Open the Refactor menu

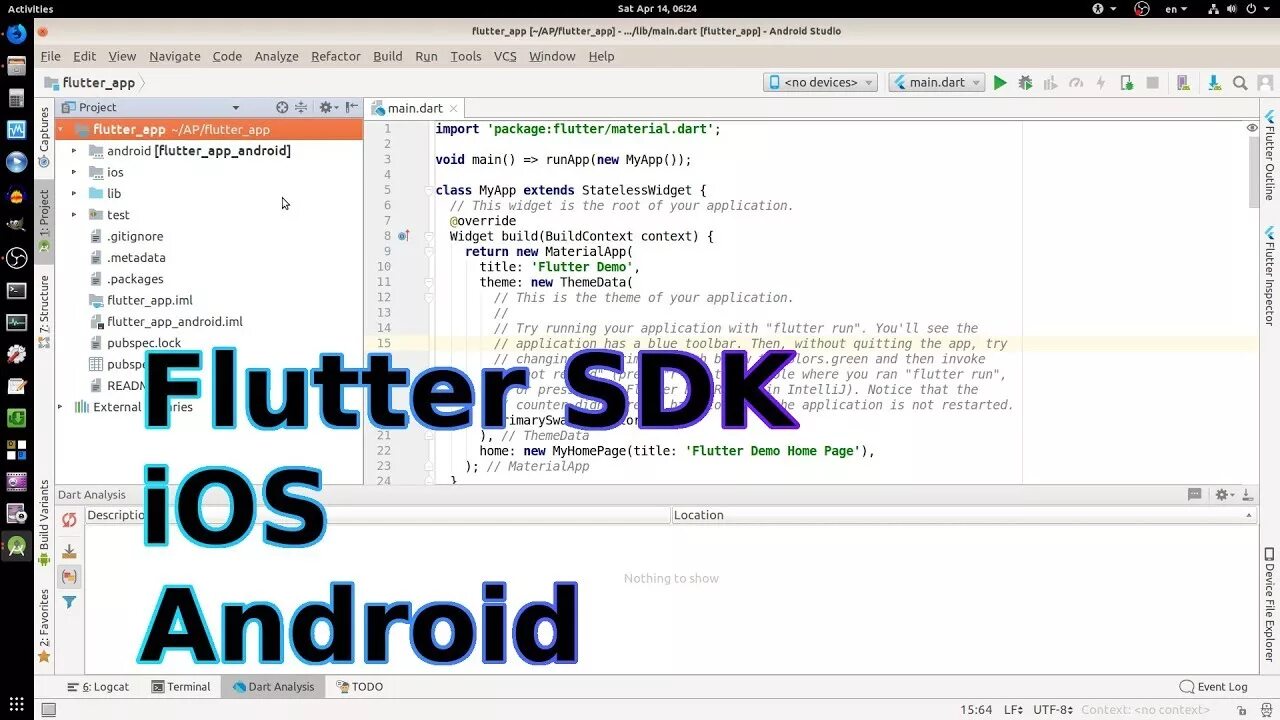point(335,56)
